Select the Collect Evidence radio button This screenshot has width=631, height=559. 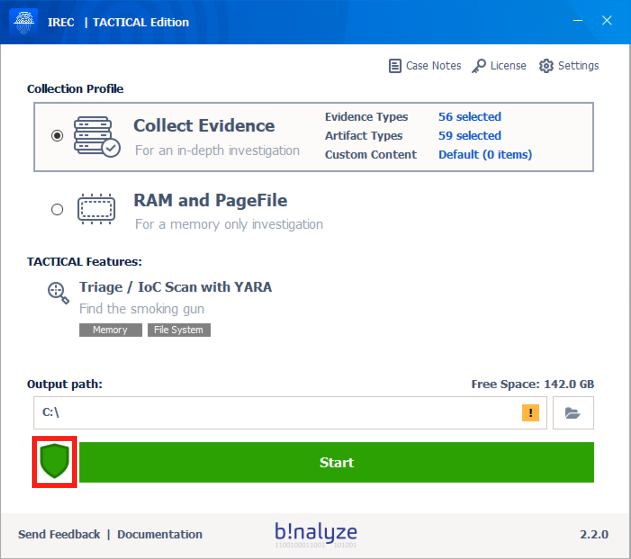[x=57, y=136]
